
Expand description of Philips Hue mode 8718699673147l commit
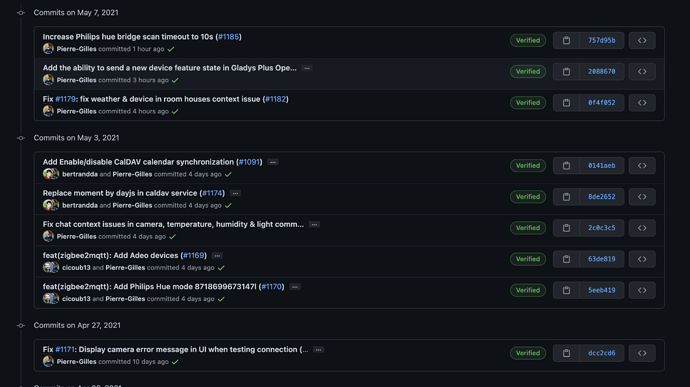click(295, 287)
